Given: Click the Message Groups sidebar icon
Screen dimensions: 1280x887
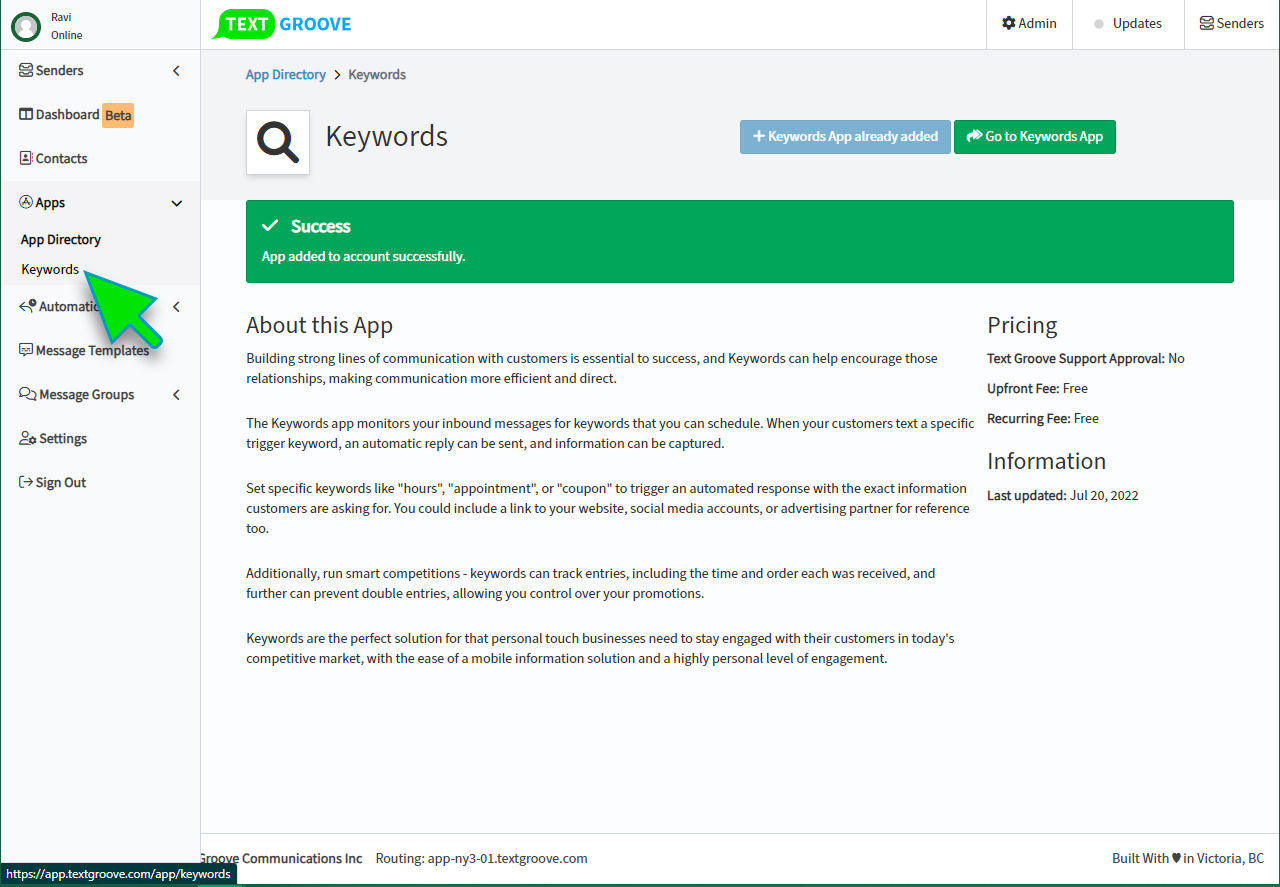Looking at the screenshot, I should 28,395.
